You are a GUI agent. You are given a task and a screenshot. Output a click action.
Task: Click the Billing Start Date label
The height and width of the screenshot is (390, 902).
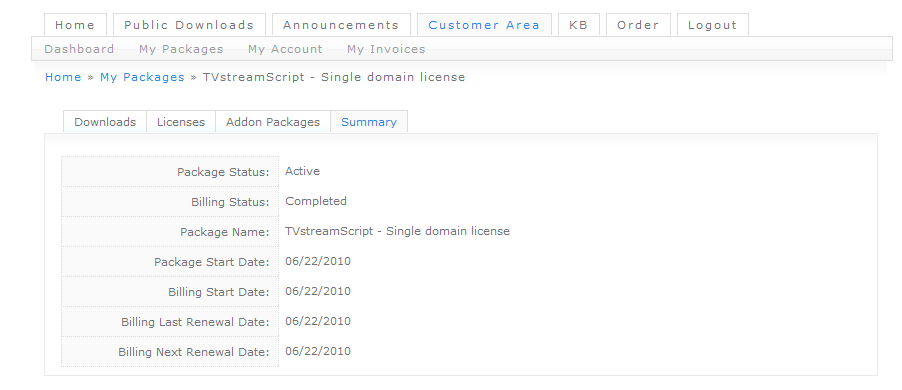(x=219, y=292)
